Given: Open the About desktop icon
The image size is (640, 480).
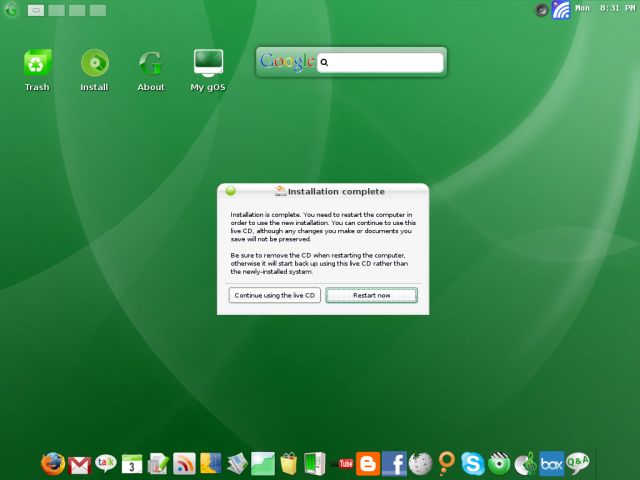Looking at the screenshot, I should pyautogui.click(x=151, y=66).
